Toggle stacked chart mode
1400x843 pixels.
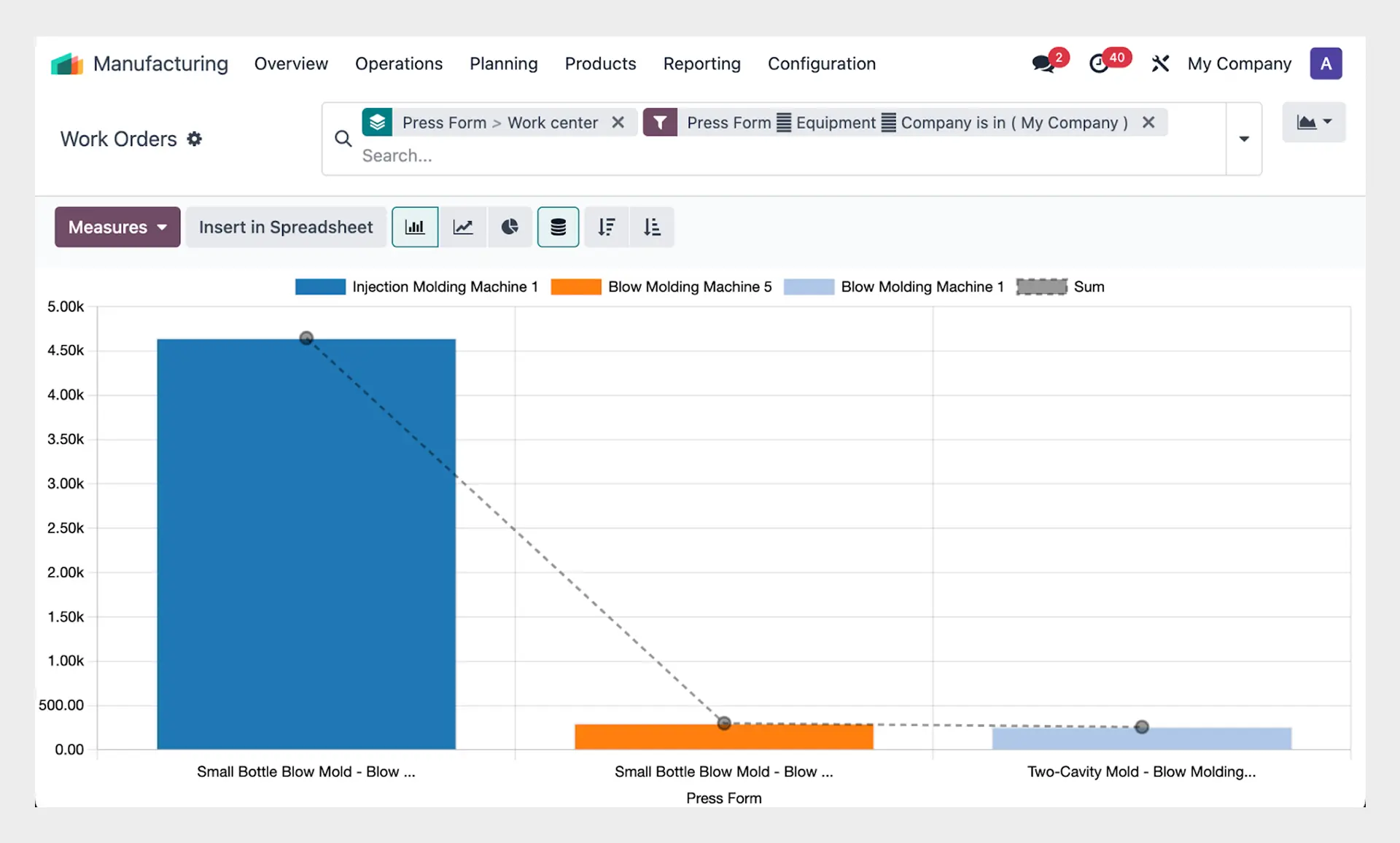click(x=558, y=227)
